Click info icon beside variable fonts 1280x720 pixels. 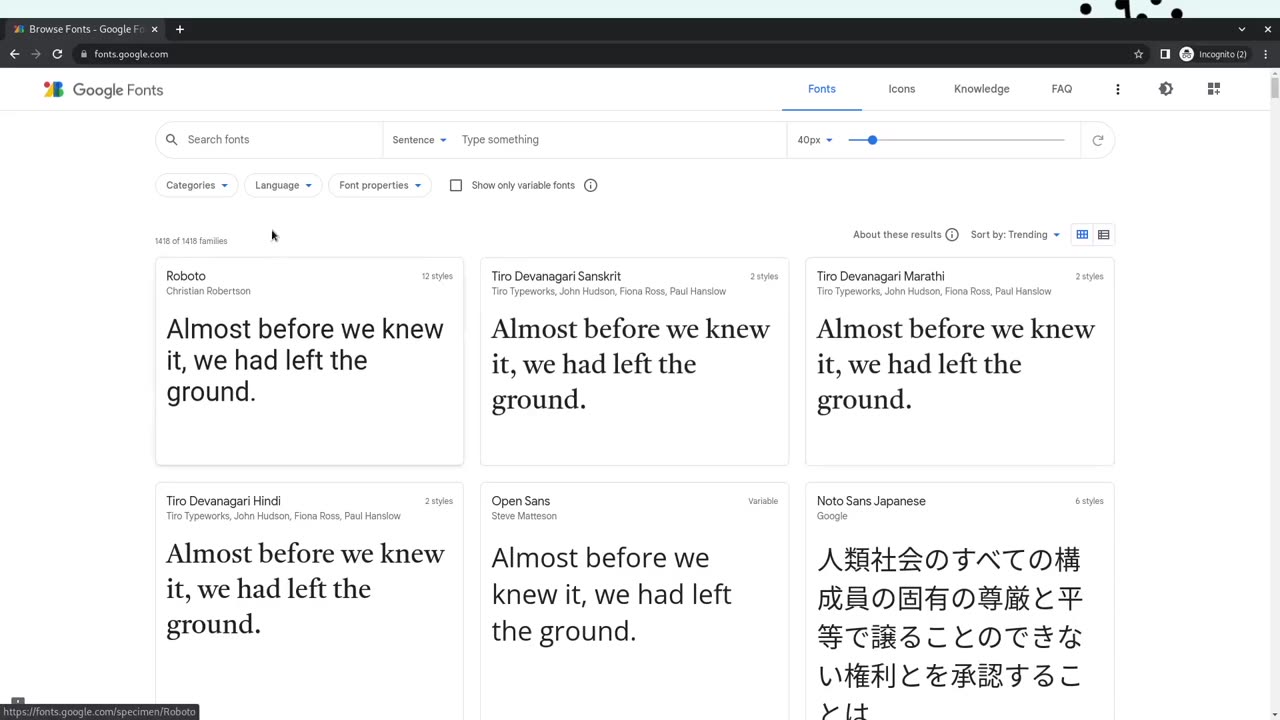click(x=590, y=185)
